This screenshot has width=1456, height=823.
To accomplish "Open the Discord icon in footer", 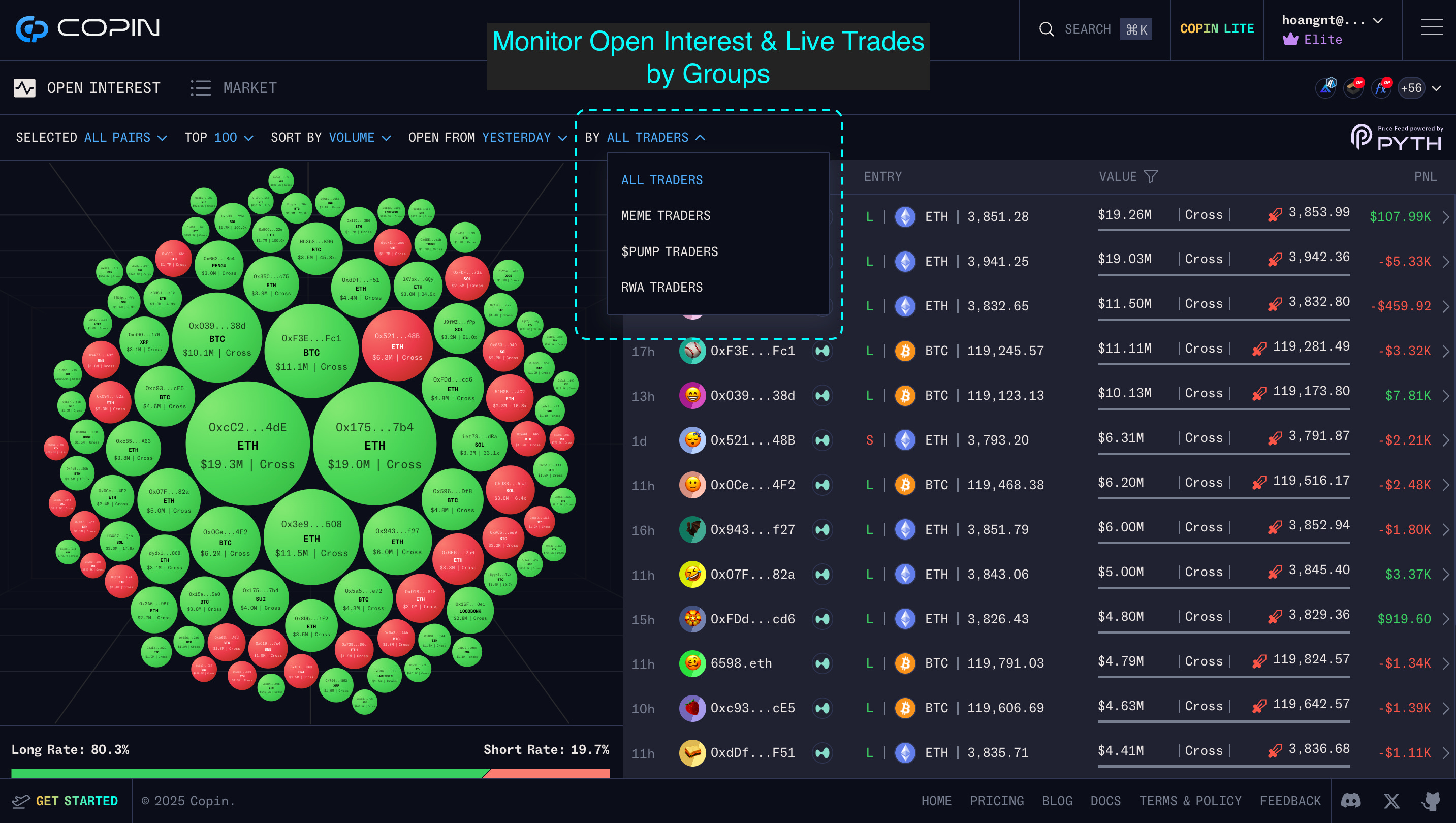I will coord(1350,800).
